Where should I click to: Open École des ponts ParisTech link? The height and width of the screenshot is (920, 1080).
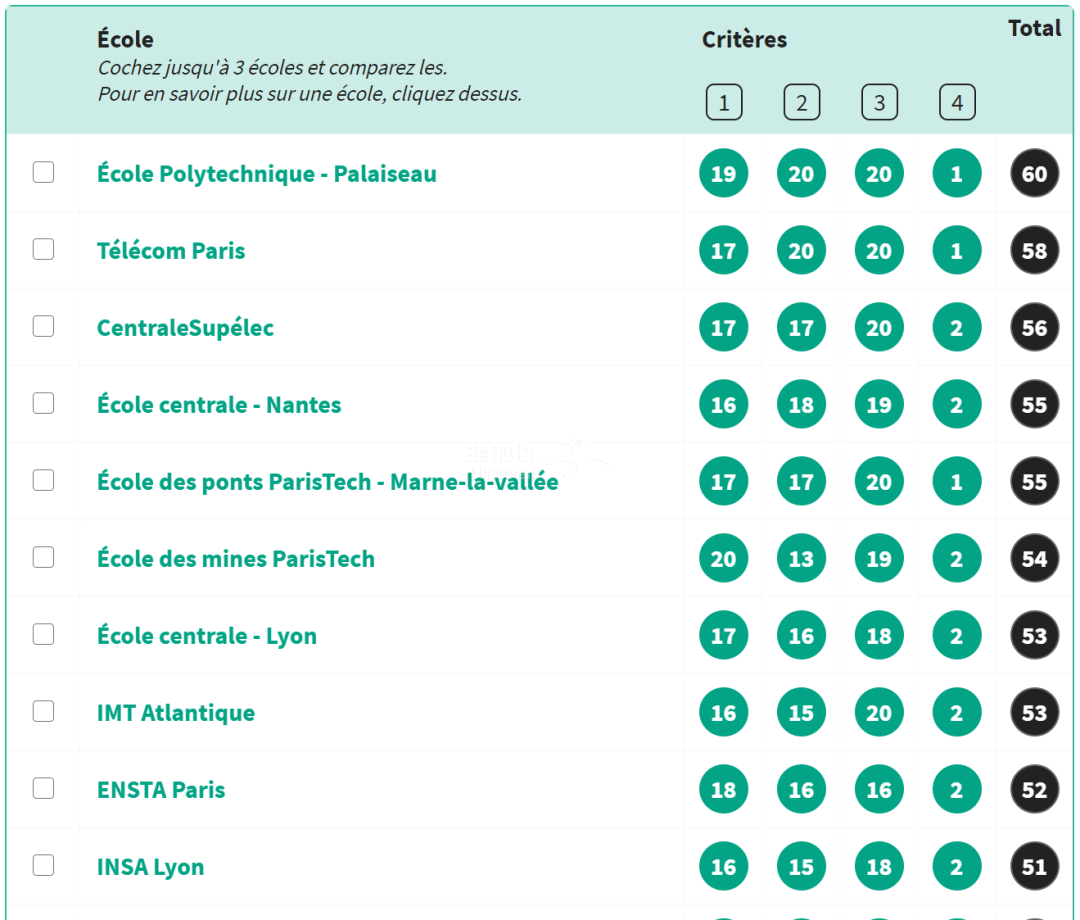(x=327, y=482)
